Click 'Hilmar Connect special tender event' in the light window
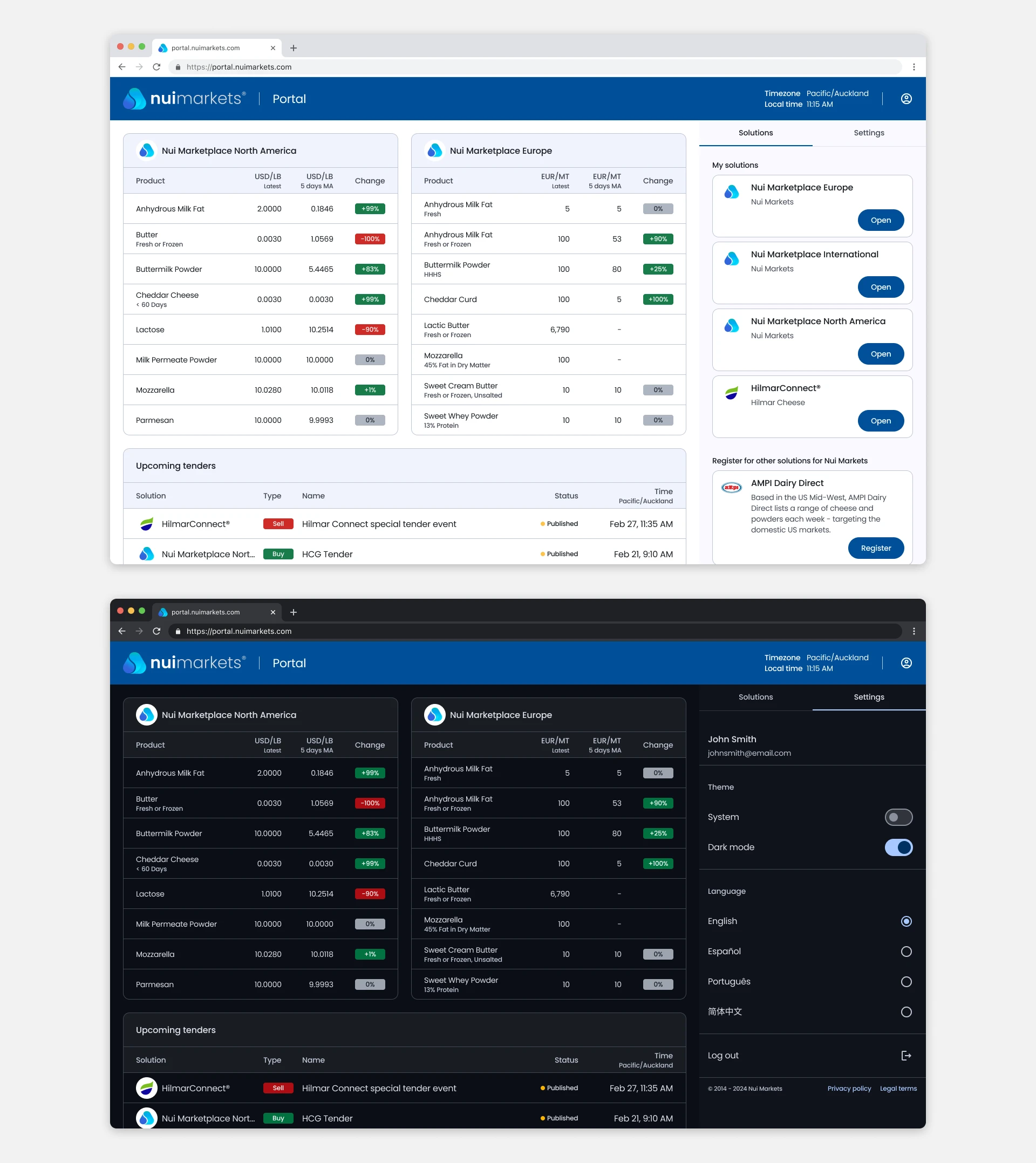Screen dimensions: 1036x1163 [379, 523]
